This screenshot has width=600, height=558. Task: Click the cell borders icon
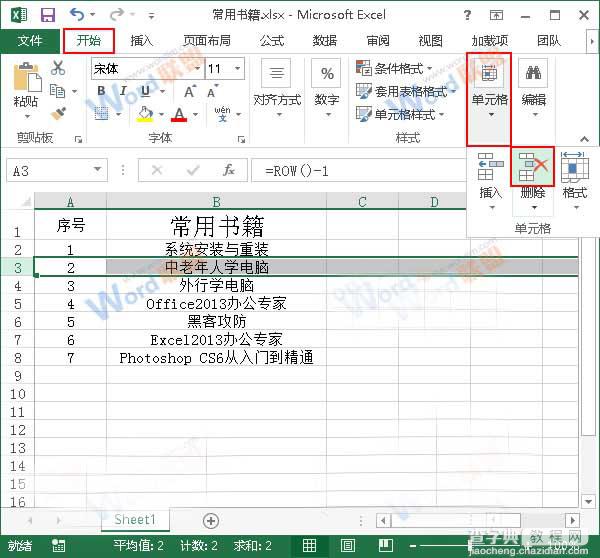101,114
